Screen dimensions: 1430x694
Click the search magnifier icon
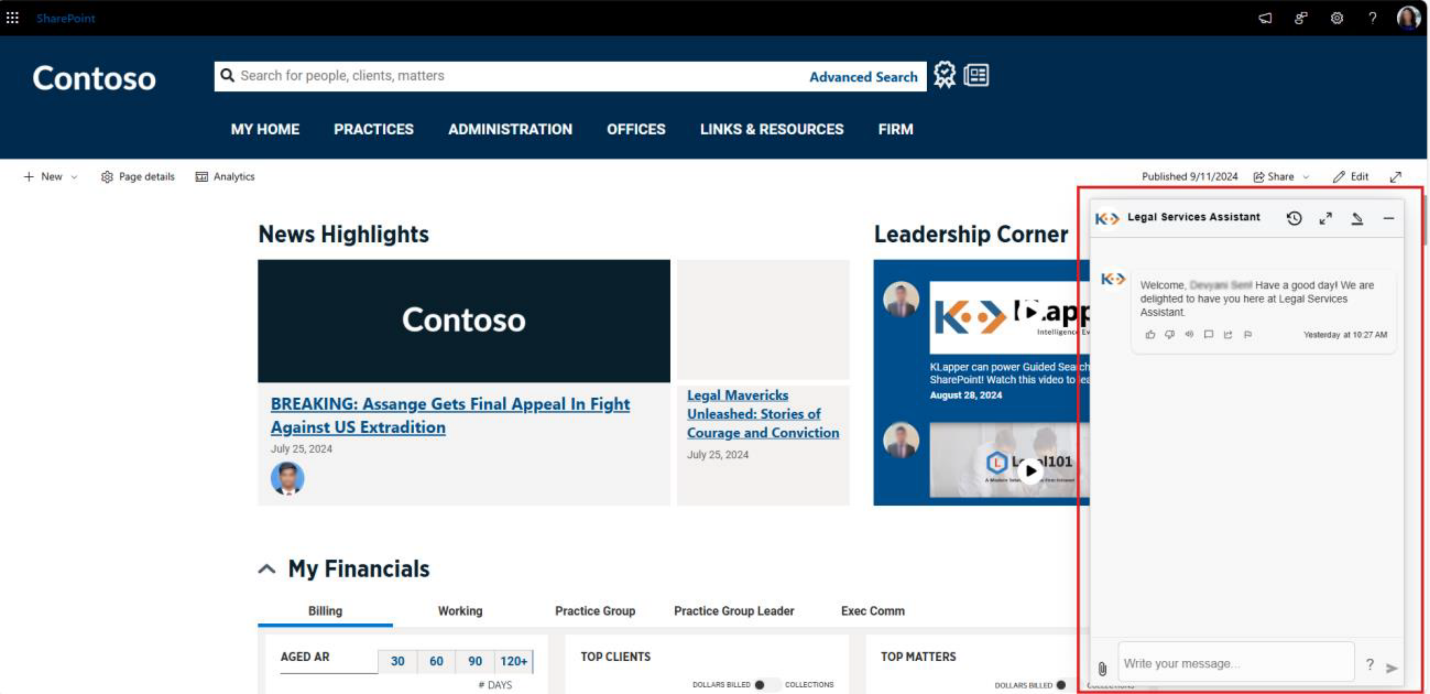coord(227,75)
